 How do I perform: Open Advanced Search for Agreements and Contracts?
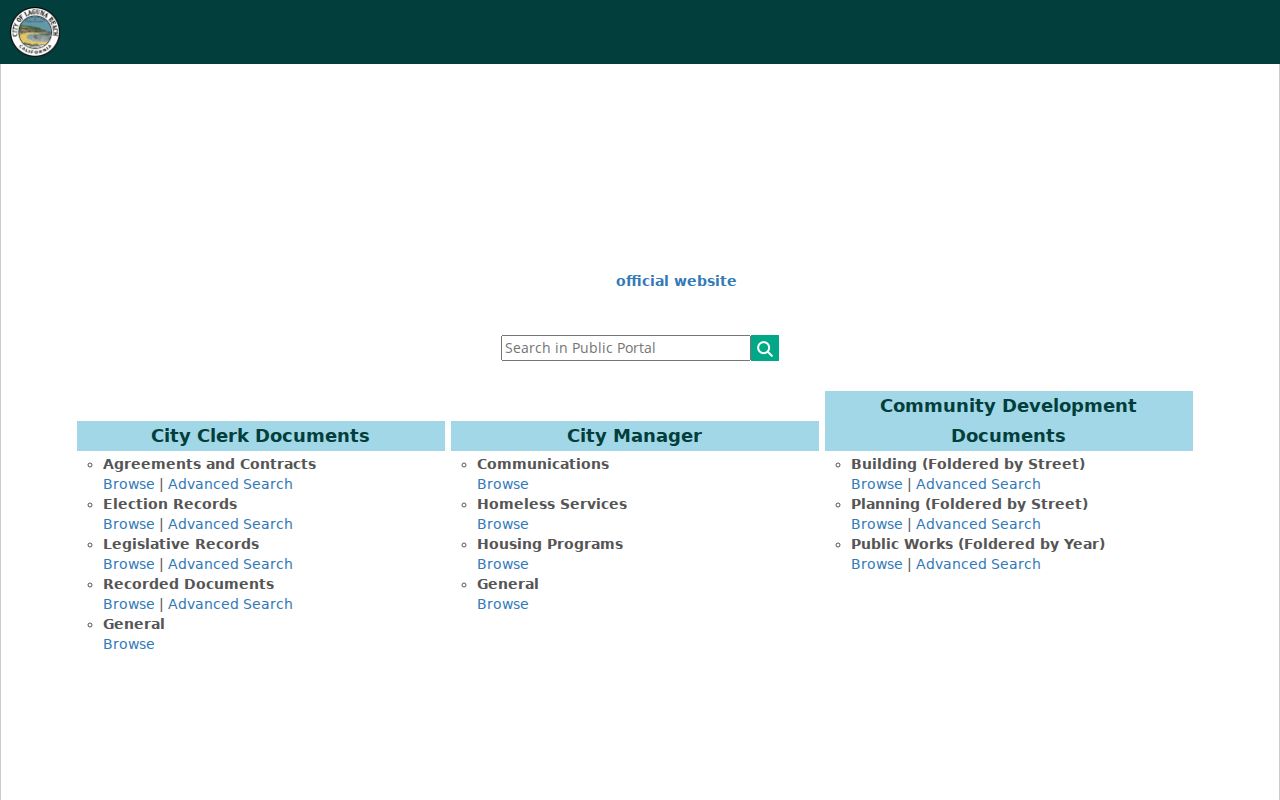coord(230,484)
